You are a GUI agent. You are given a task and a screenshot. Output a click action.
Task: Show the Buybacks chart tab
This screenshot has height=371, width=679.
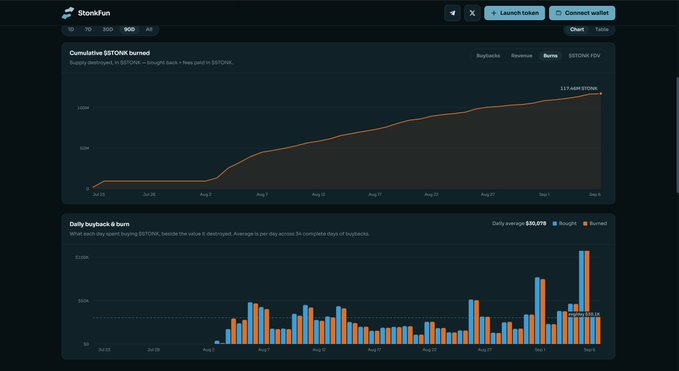tap(488, 56)
